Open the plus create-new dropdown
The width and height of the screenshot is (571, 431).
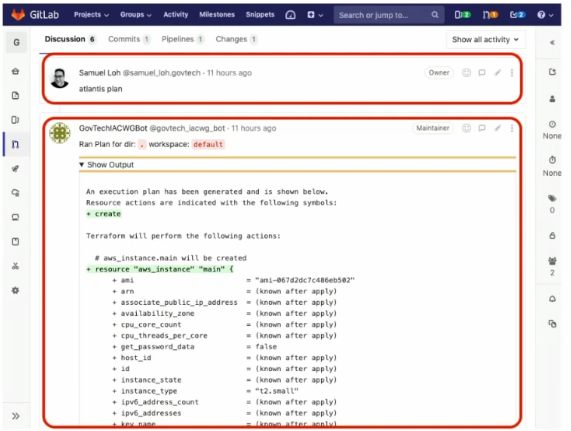coord(315,15)
